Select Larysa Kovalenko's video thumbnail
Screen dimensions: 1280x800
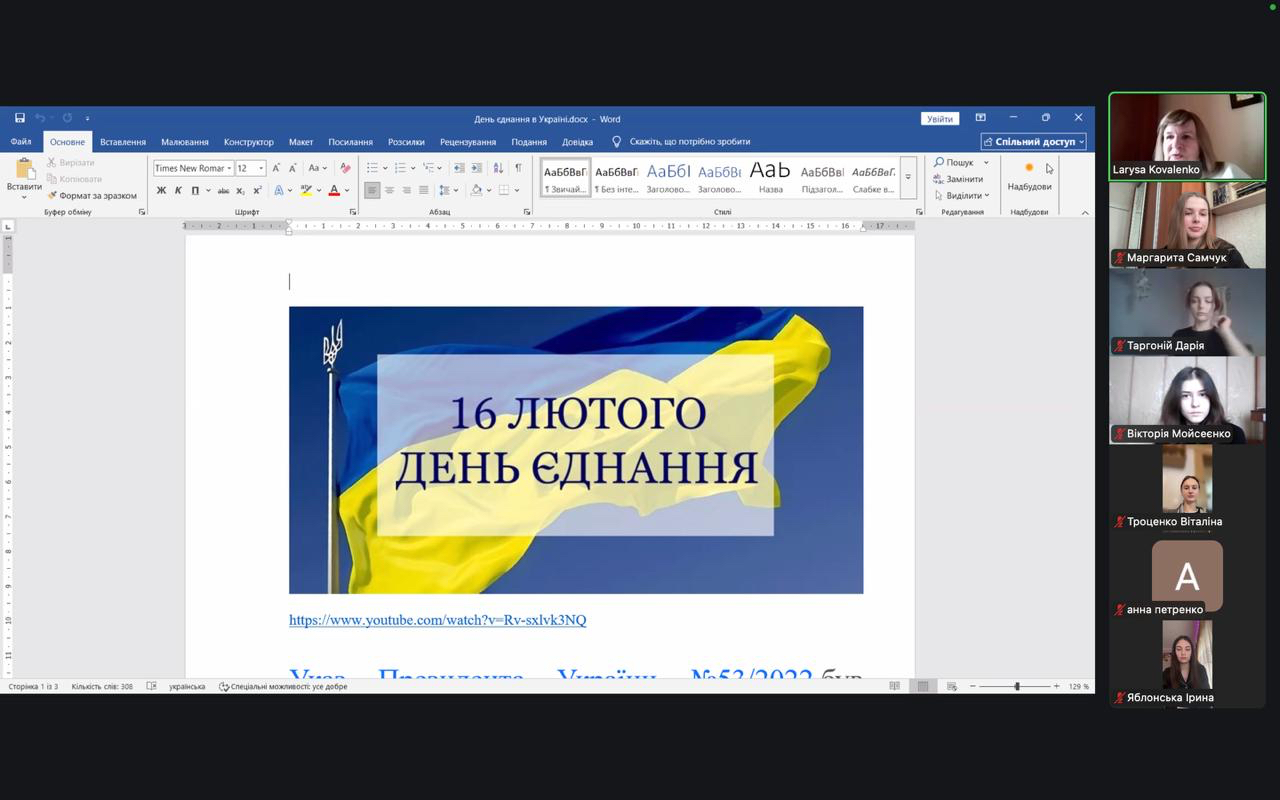point(1186,137)
